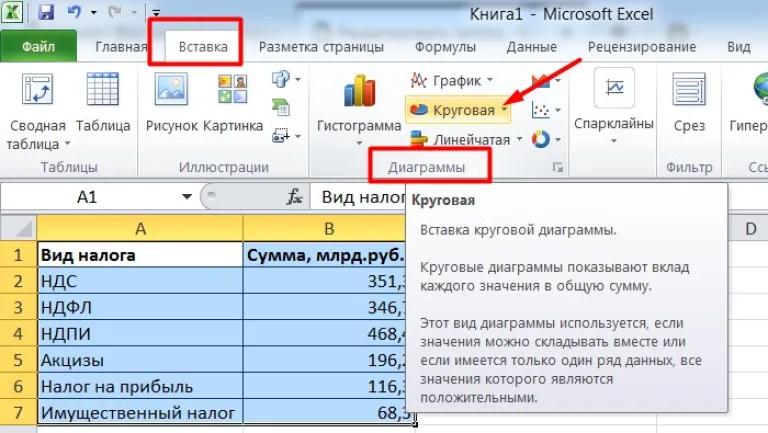Viewport: 768px width, 433px height.
Task: Click the Рисунок picture icon
Action: coord(171,89)
